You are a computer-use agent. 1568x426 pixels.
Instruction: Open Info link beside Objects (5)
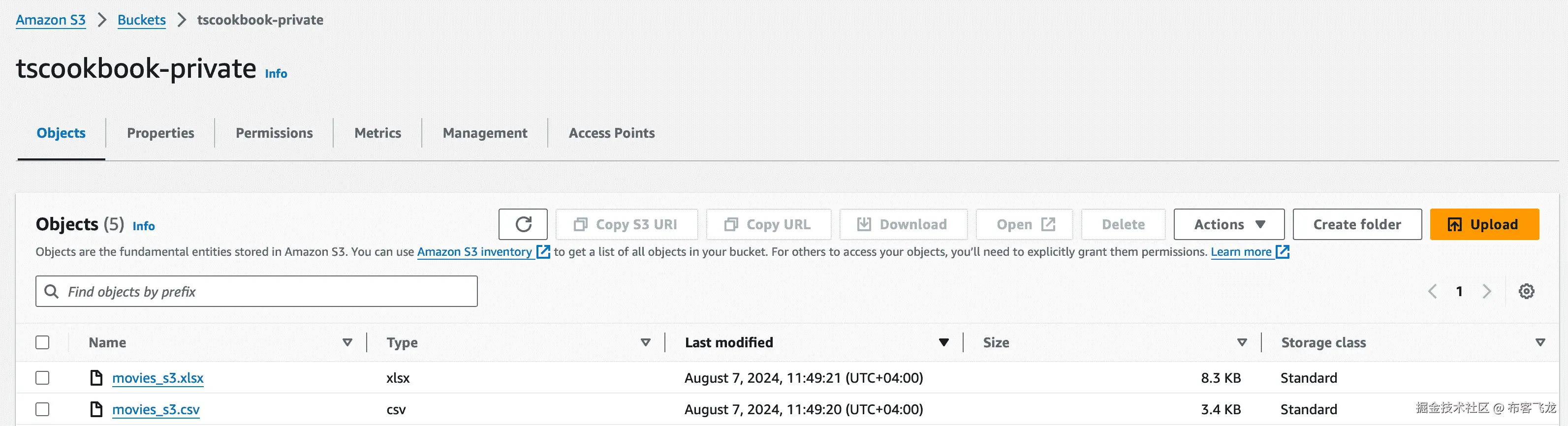point(144,226)
